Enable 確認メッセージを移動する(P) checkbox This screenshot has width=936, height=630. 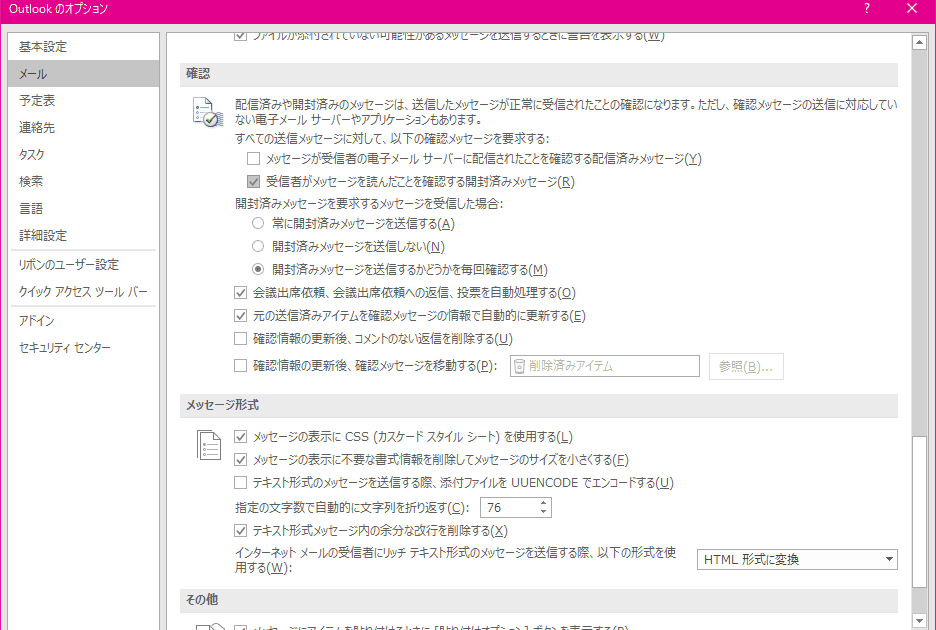click(241, 365)
